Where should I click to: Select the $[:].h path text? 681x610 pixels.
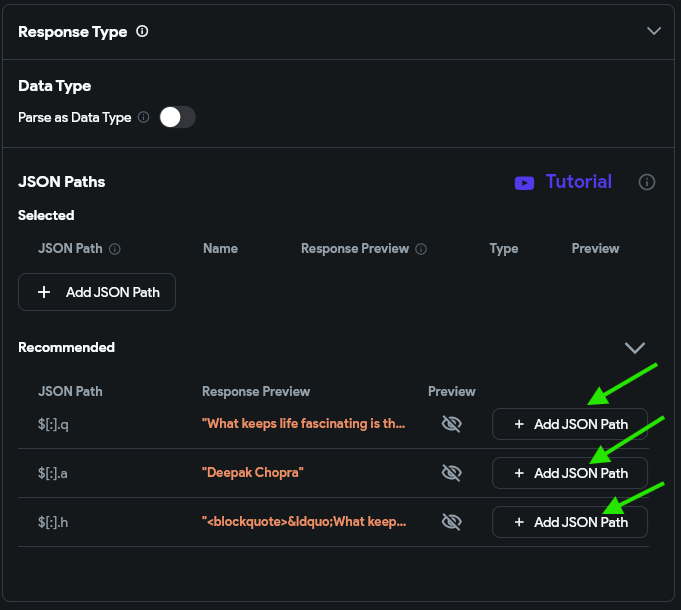coord(53,522)
